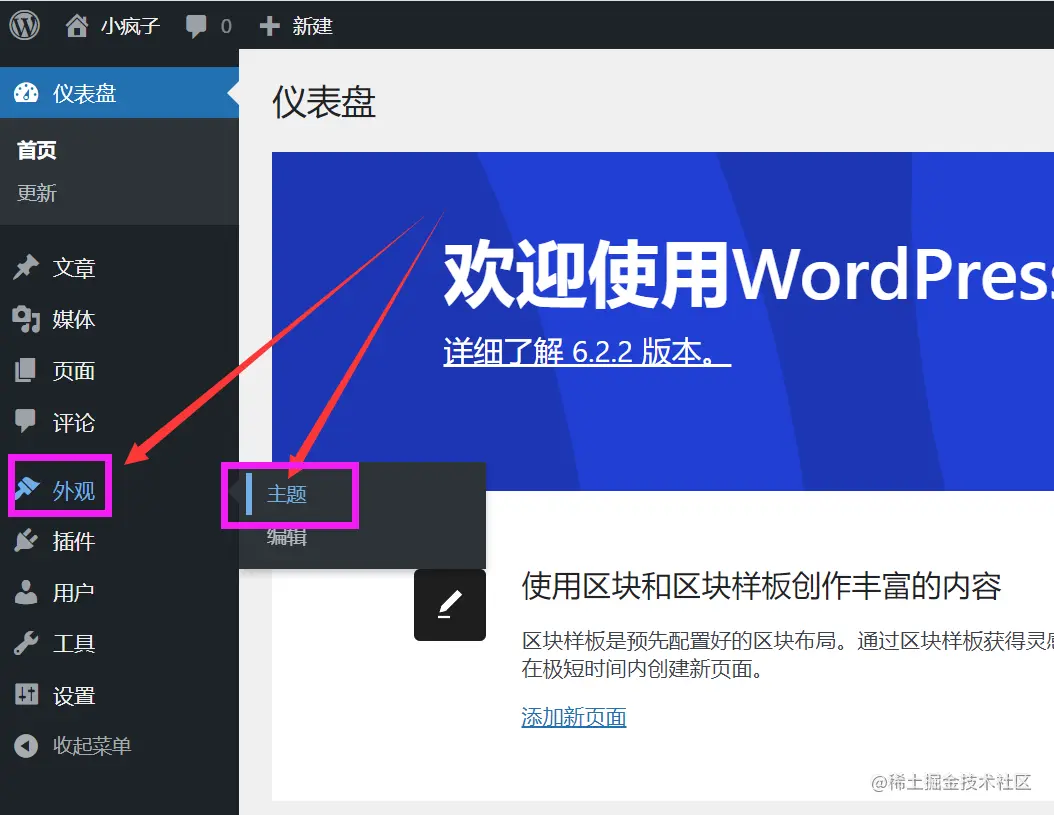Click the plus icon beside 新建

click(270, 26)
